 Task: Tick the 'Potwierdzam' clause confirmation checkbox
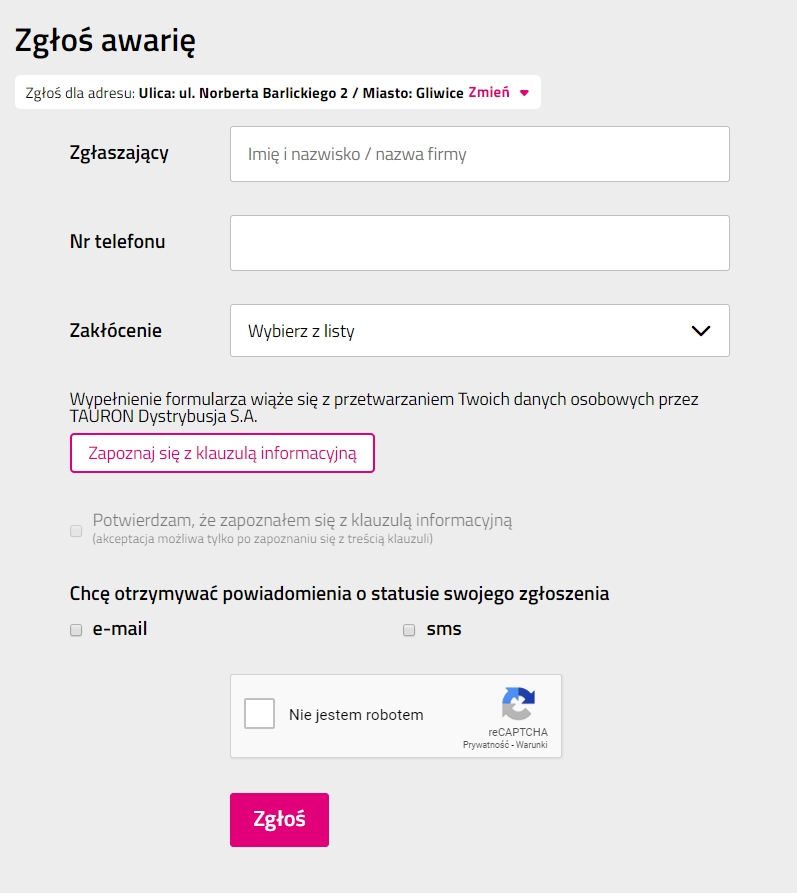(76, 531)
